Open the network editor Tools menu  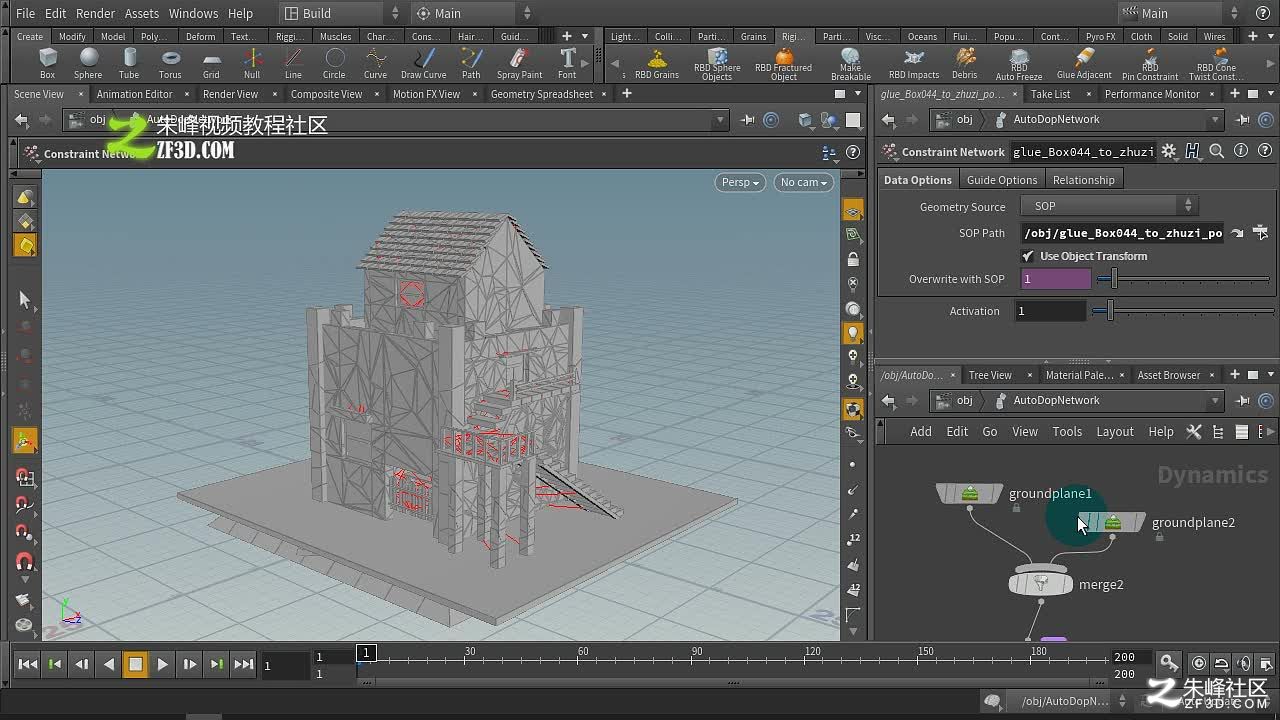click(1067, 432)
